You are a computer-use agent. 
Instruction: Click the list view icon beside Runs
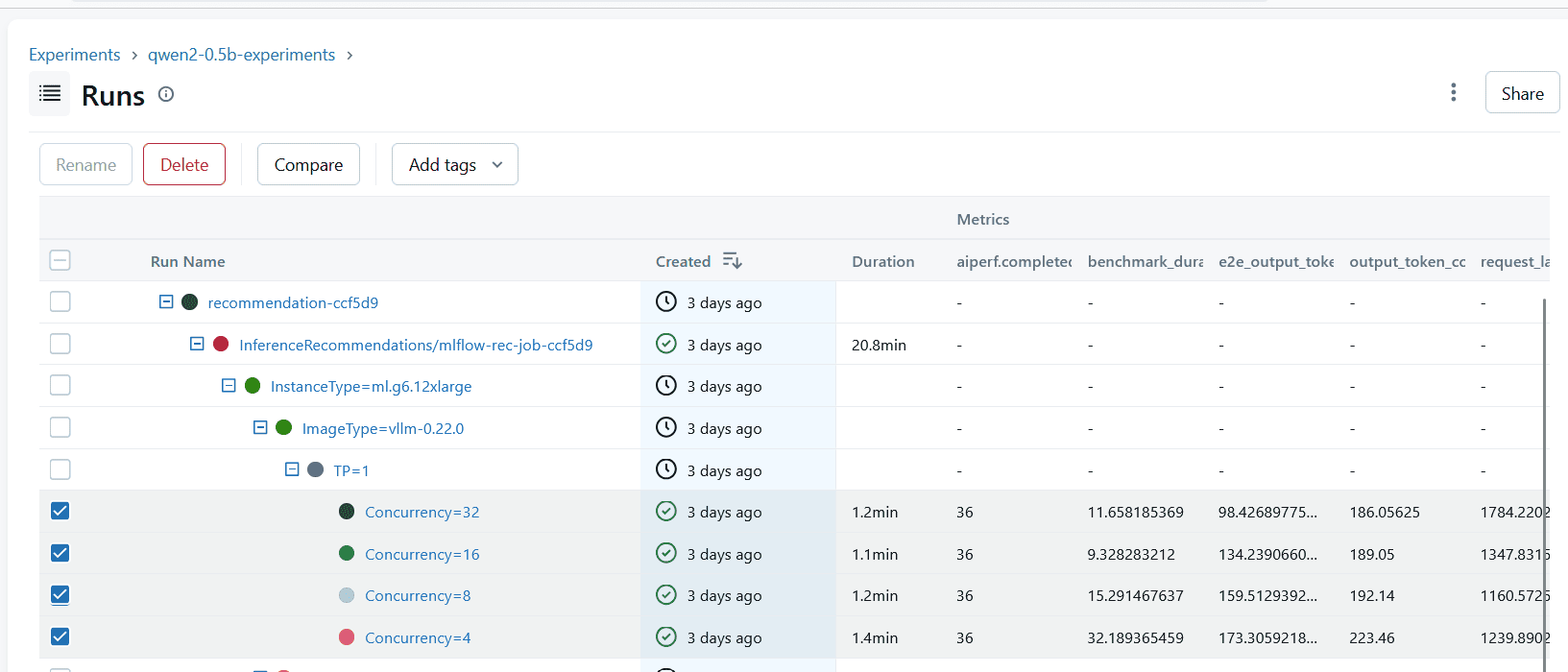(x=49, y=93)
